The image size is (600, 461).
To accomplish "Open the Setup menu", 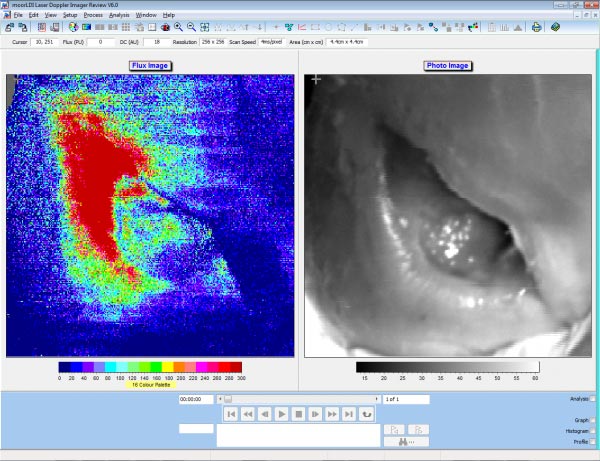I will click(x=69, y=15).
